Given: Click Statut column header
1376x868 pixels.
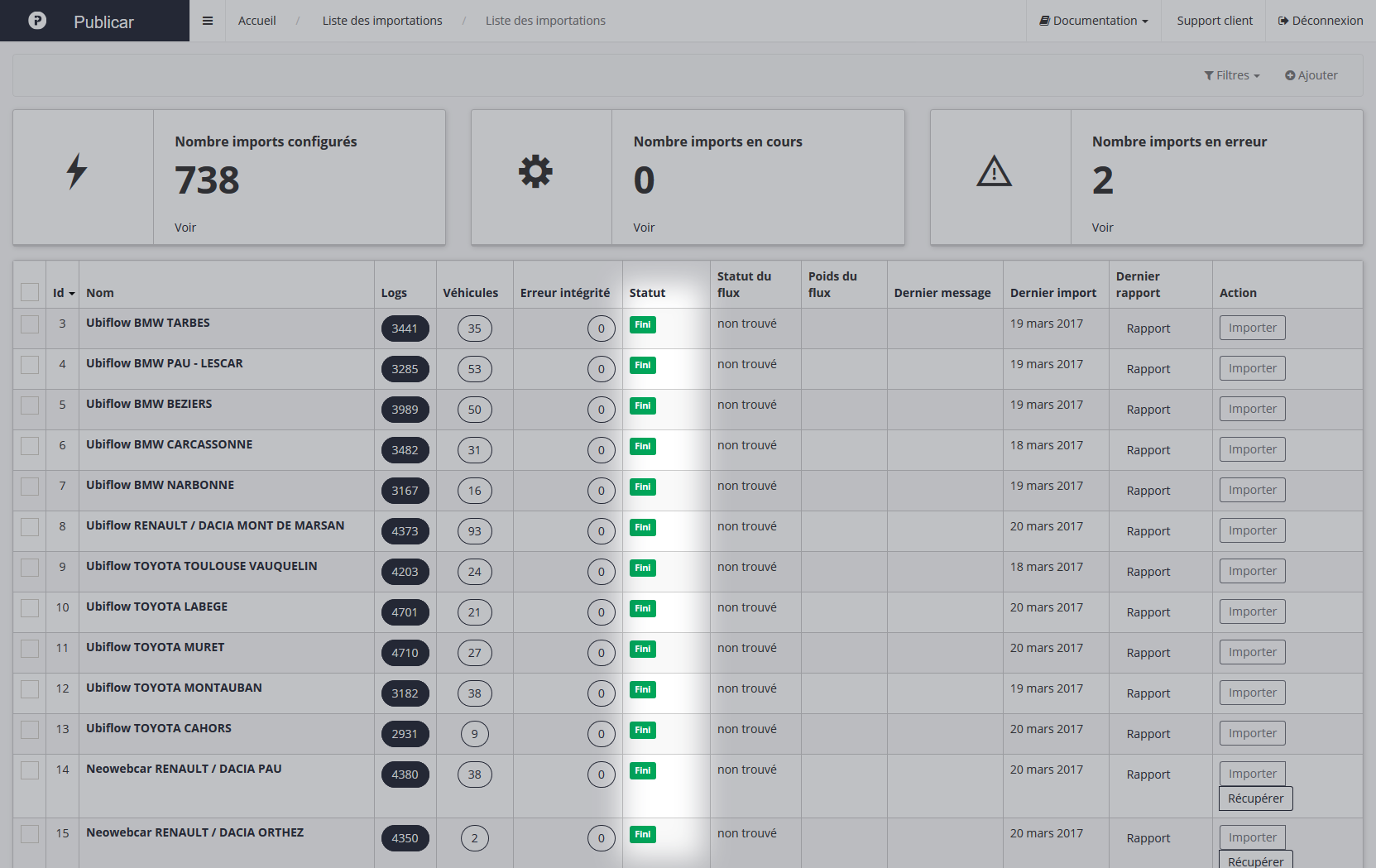Looking at the screenshot, I should [647, 293].
